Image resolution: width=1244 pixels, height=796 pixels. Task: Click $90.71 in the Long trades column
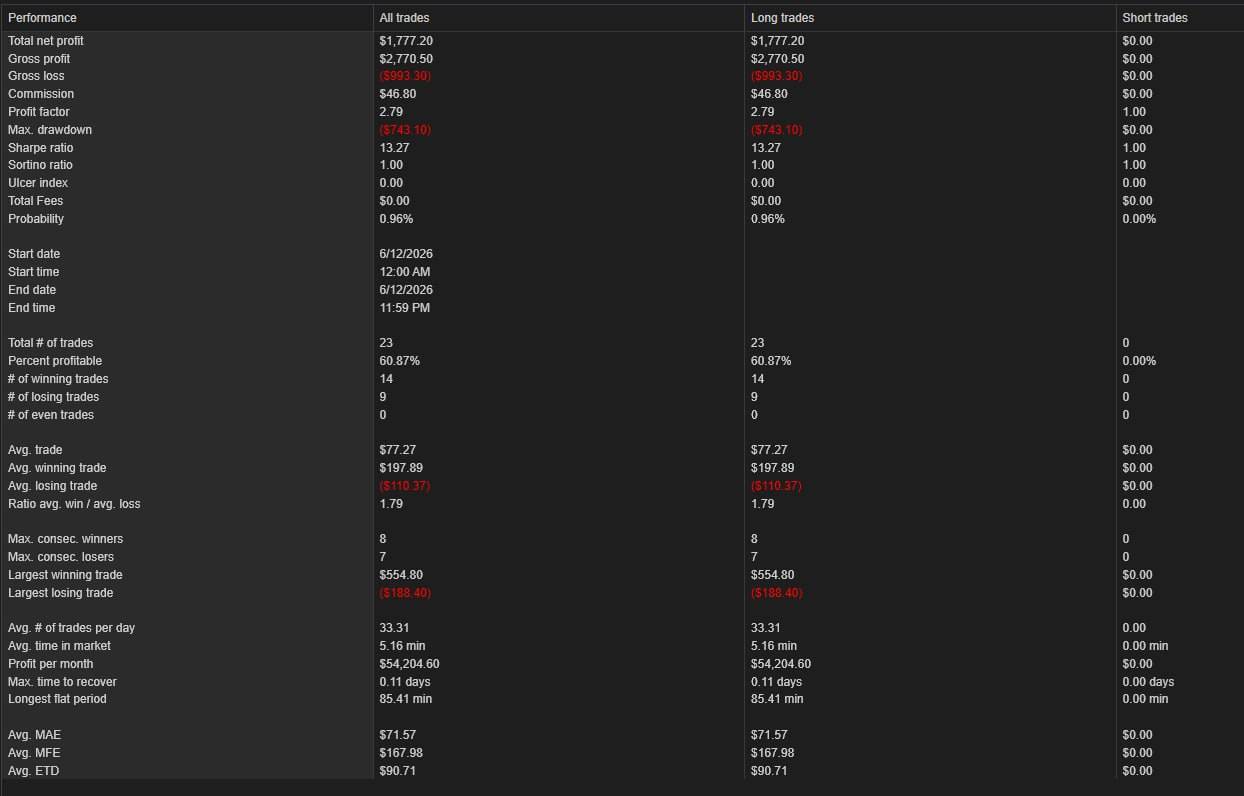pos(769,771)
